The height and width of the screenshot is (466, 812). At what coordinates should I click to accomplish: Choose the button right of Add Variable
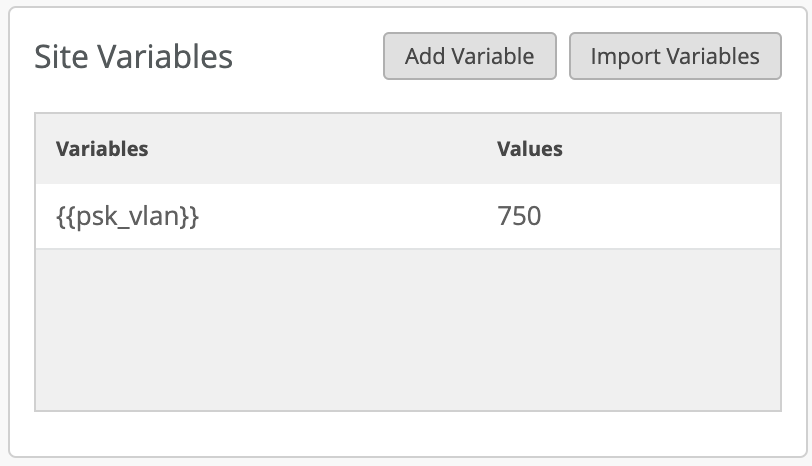(675, 56)
